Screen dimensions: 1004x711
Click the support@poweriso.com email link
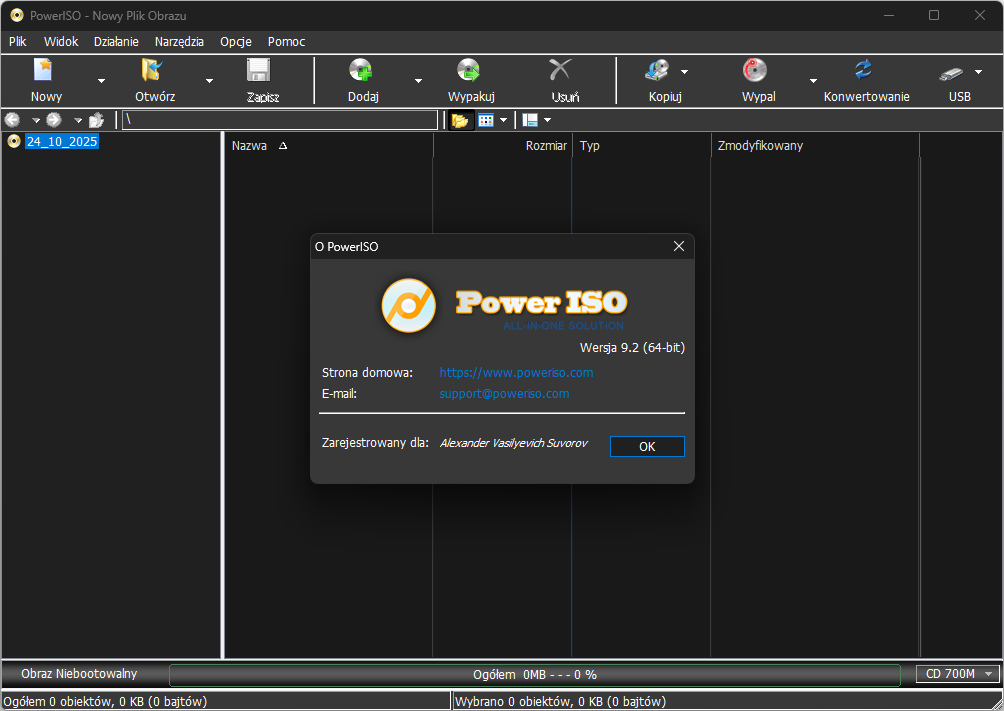pyautogui.click(x=504, y=394)
